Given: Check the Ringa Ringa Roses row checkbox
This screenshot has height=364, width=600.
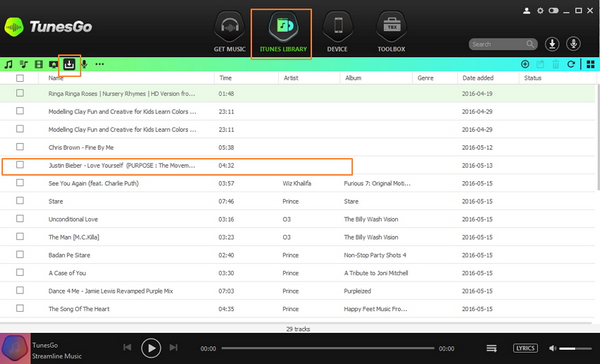Looking at the screenshot, I should (x=20, y=93).
